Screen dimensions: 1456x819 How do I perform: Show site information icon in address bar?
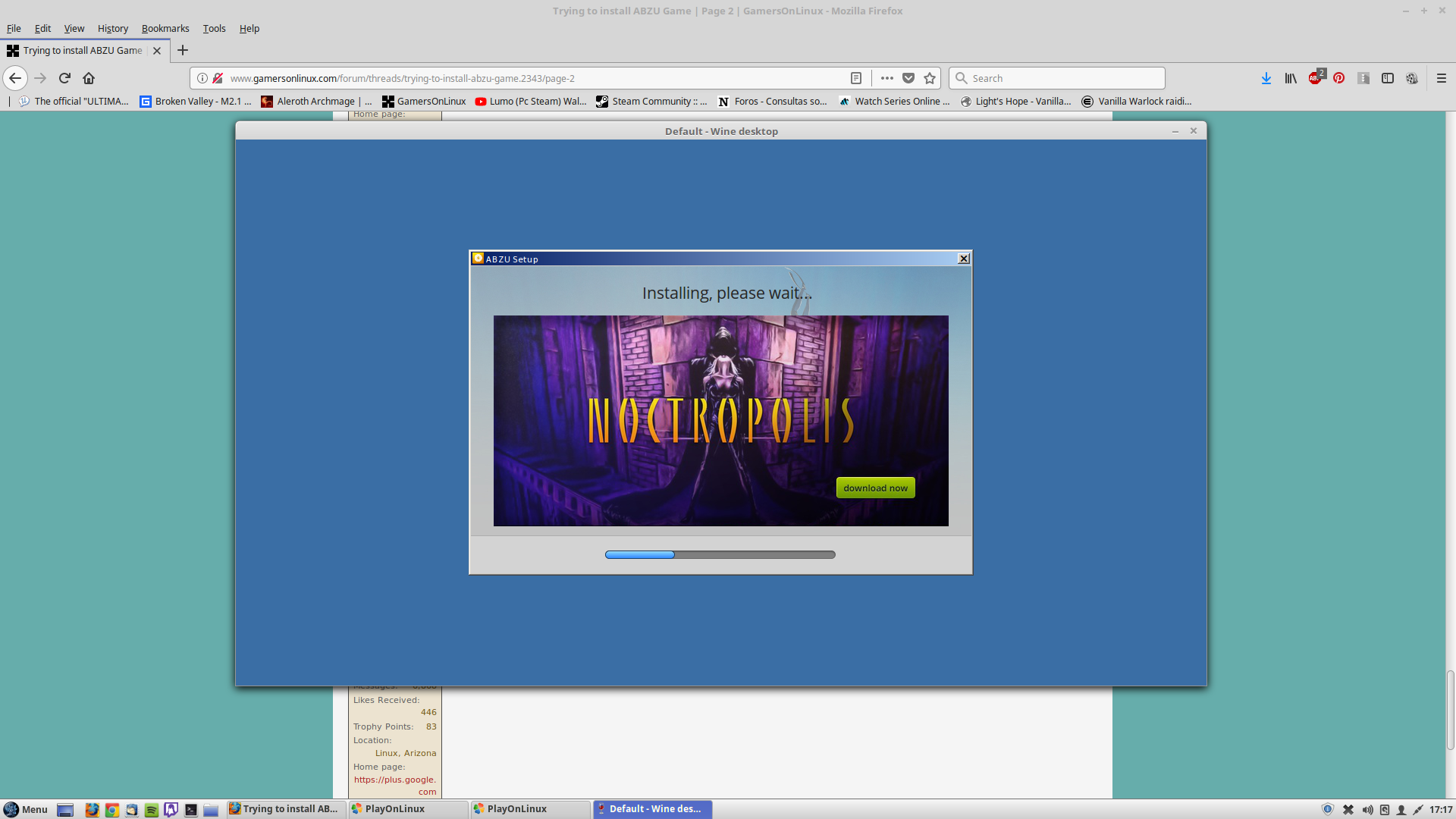(x=202, y=78)
